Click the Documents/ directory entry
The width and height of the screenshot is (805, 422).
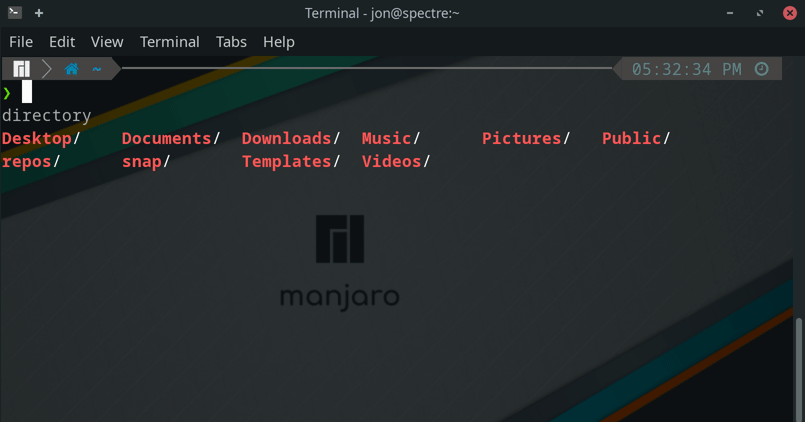[171, 139]
